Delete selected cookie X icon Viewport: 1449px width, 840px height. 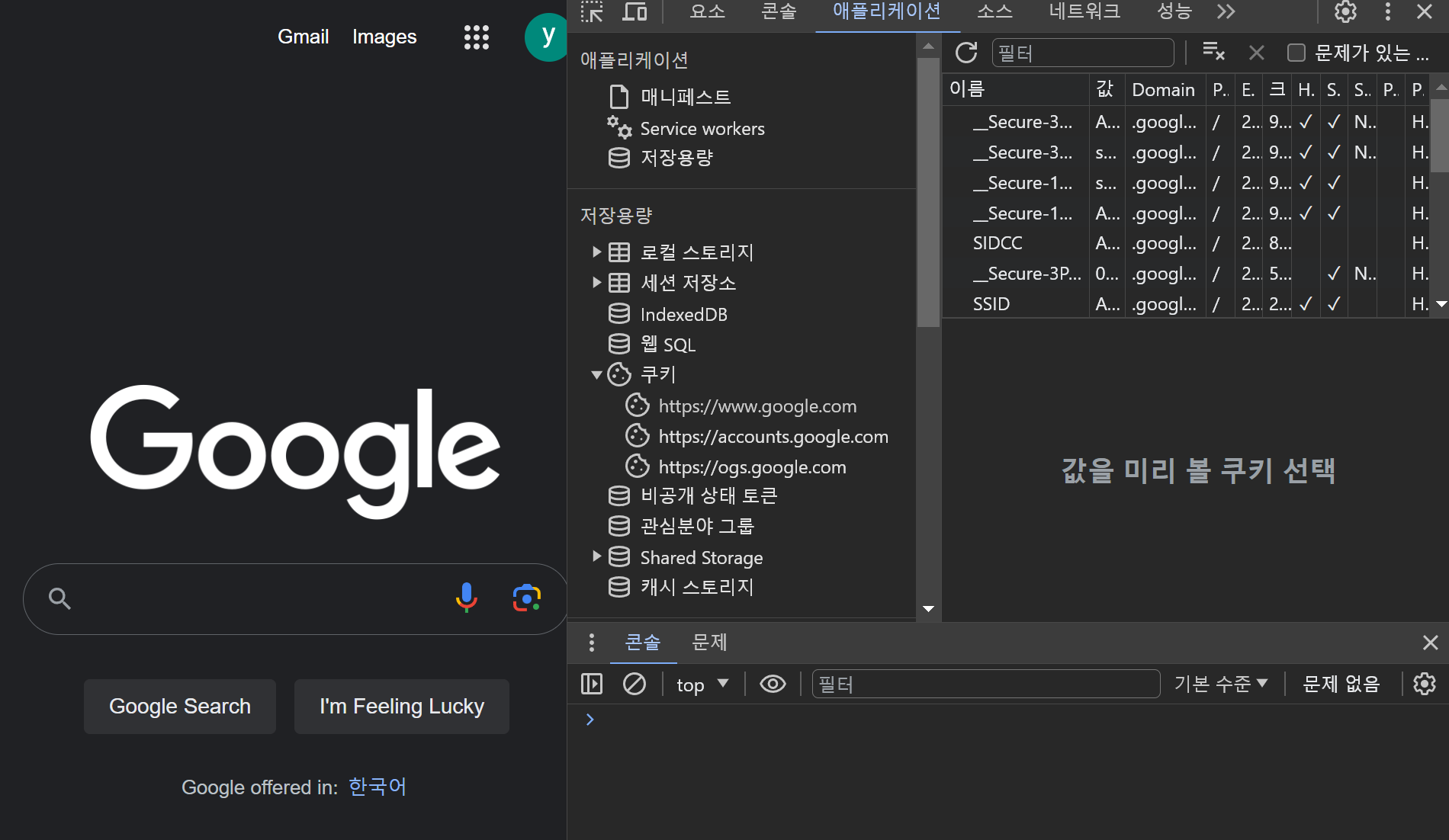[1257, 53]
